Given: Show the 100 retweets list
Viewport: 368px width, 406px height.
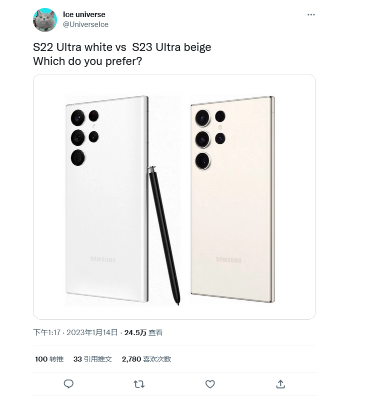Looking at the screenshot, I should (x=49, y=359).
